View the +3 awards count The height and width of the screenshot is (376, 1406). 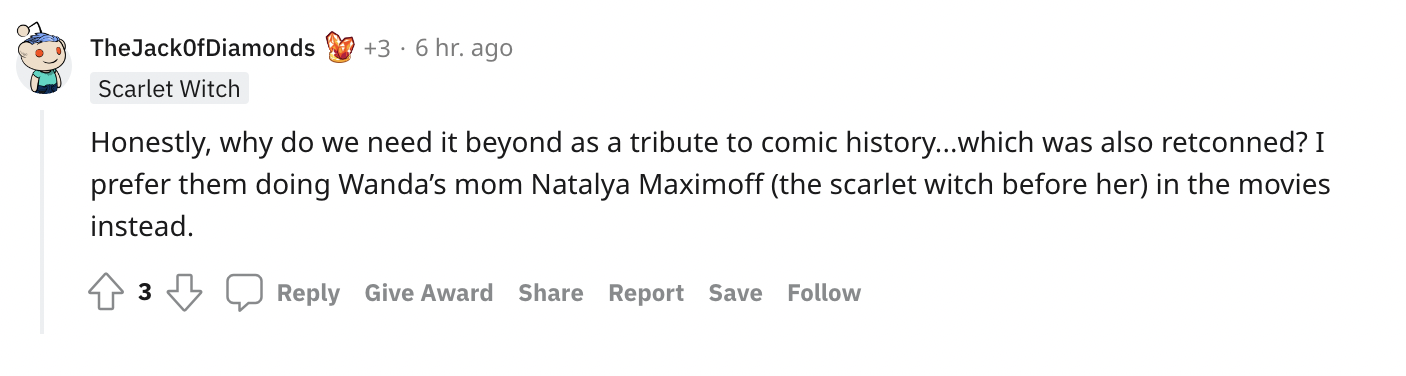377,48
